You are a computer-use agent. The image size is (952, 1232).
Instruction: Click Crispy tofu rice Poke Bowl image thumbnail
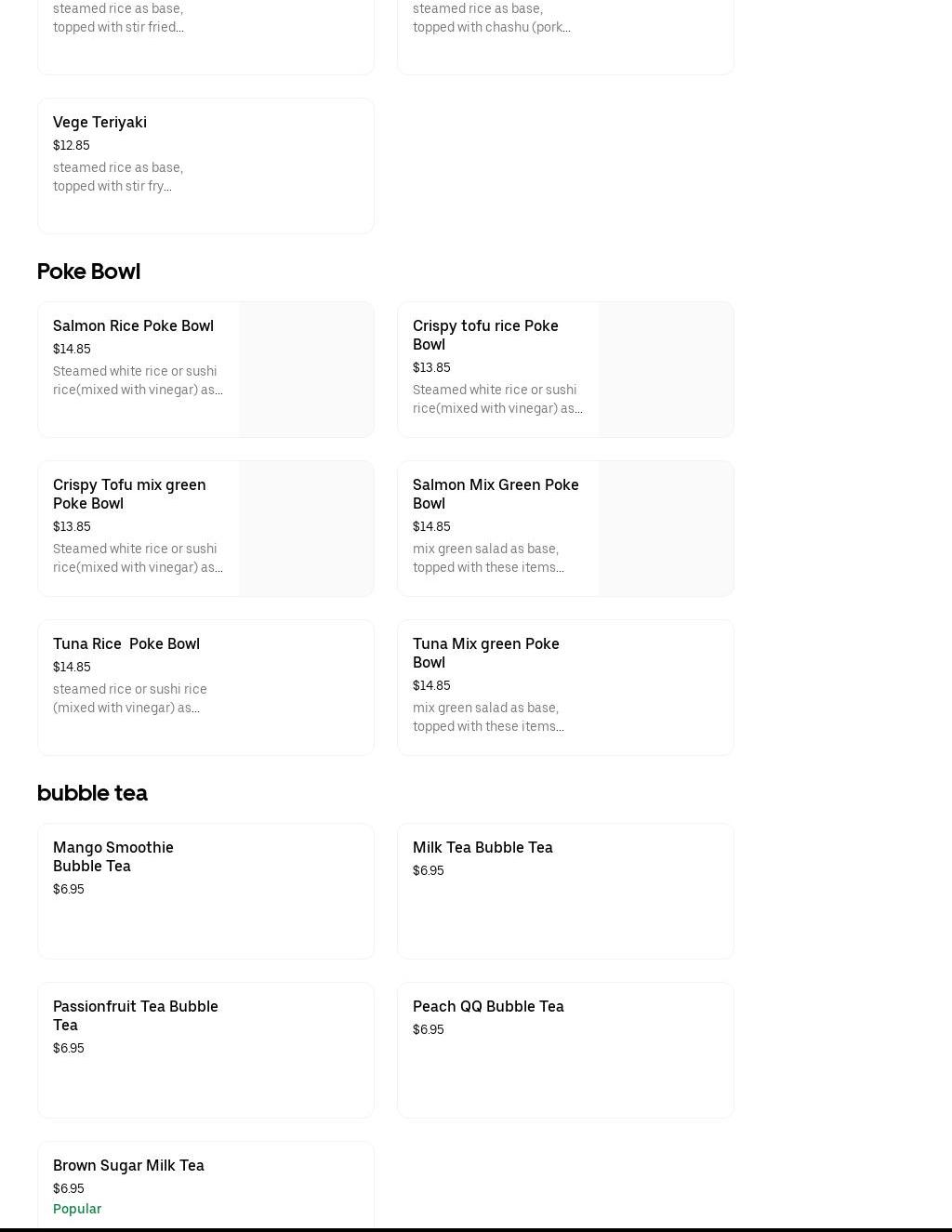coord(666,369)
